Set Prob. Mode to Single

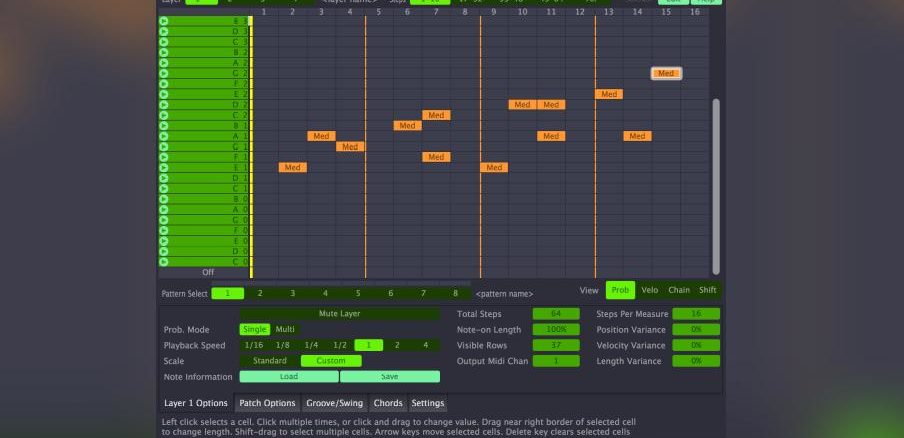(x=254, y=330)
